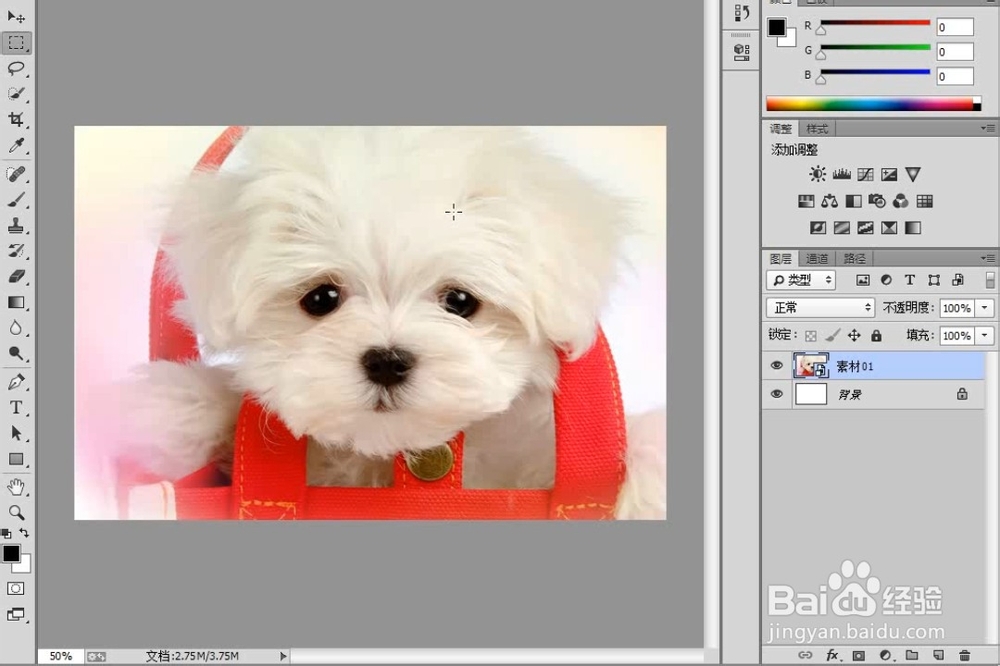Add a Black & White adjustment
The image size is (1000, 666).
(x=853, y=202)
